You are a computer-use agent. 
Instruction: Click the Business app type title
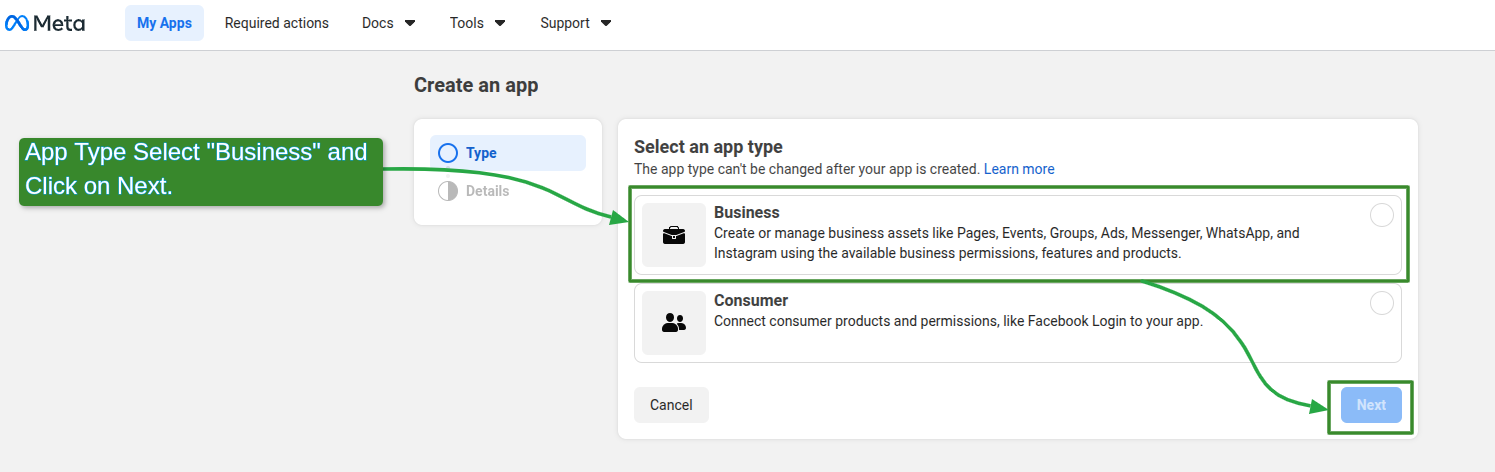point(747,213)
